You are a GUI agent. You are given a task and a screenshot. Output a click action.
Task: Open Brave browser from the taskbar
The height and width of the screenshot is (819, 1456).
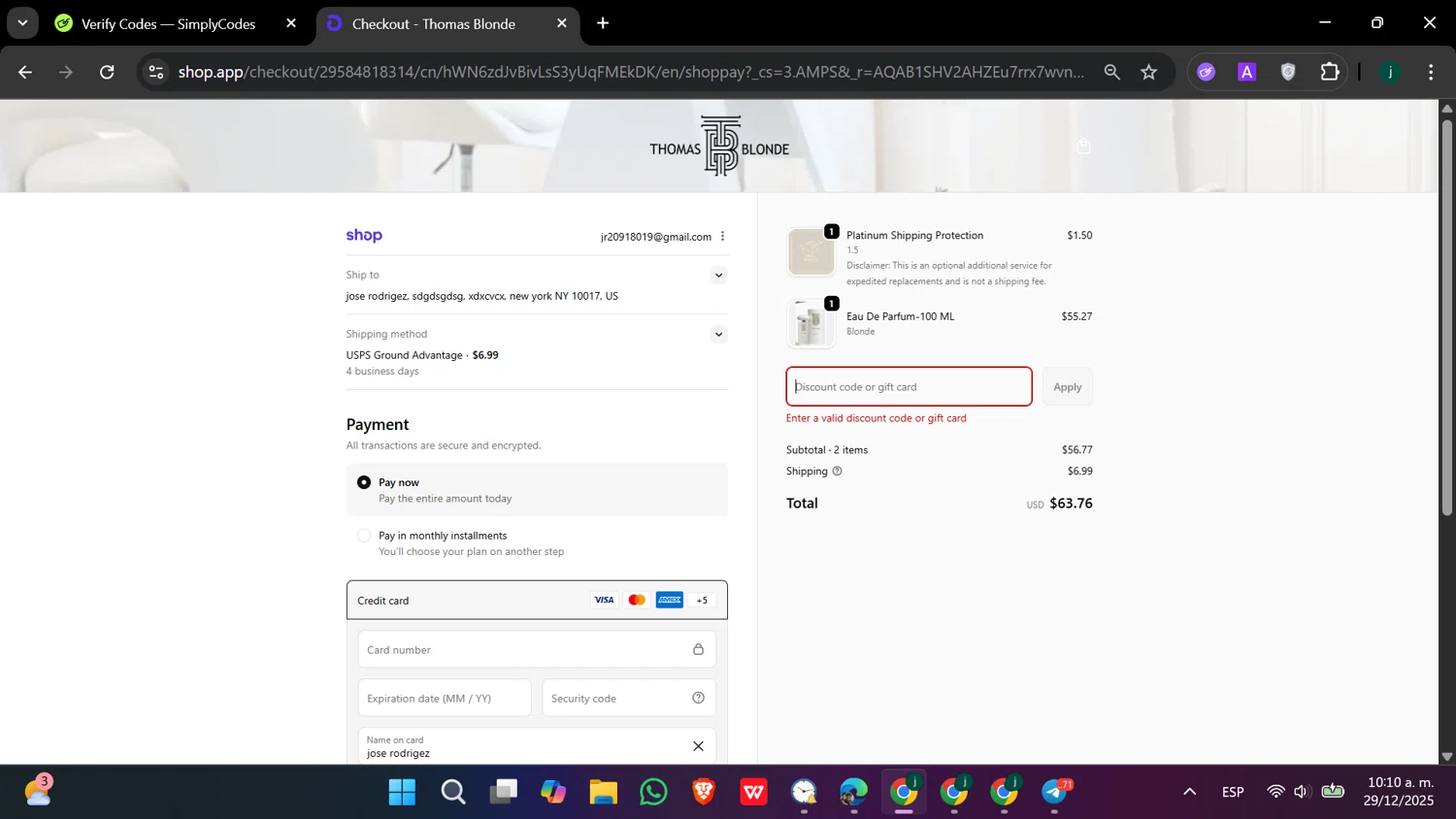pos(704,793)
